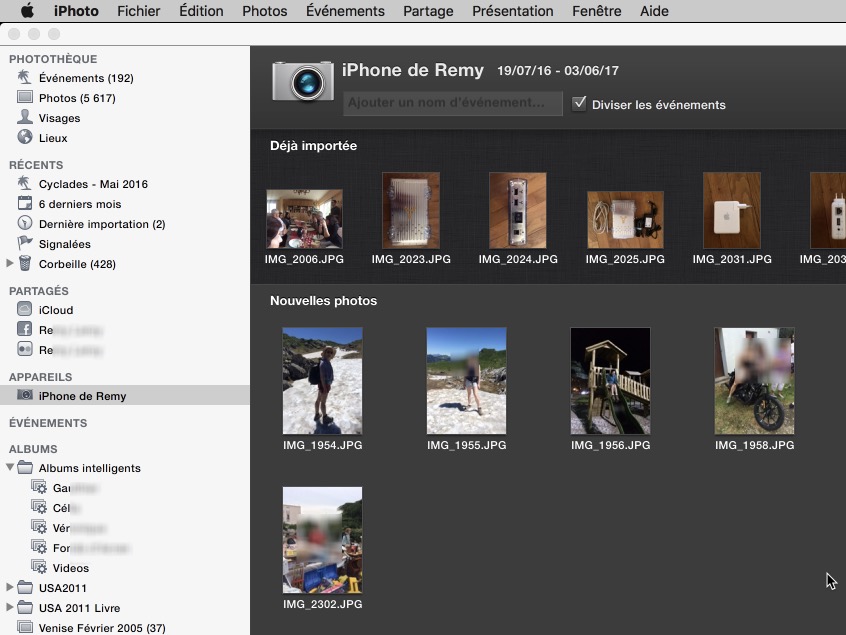Select thumbnail IMG_2024.JPG
This screenshot has height=635, width=846.
point(517,210)
